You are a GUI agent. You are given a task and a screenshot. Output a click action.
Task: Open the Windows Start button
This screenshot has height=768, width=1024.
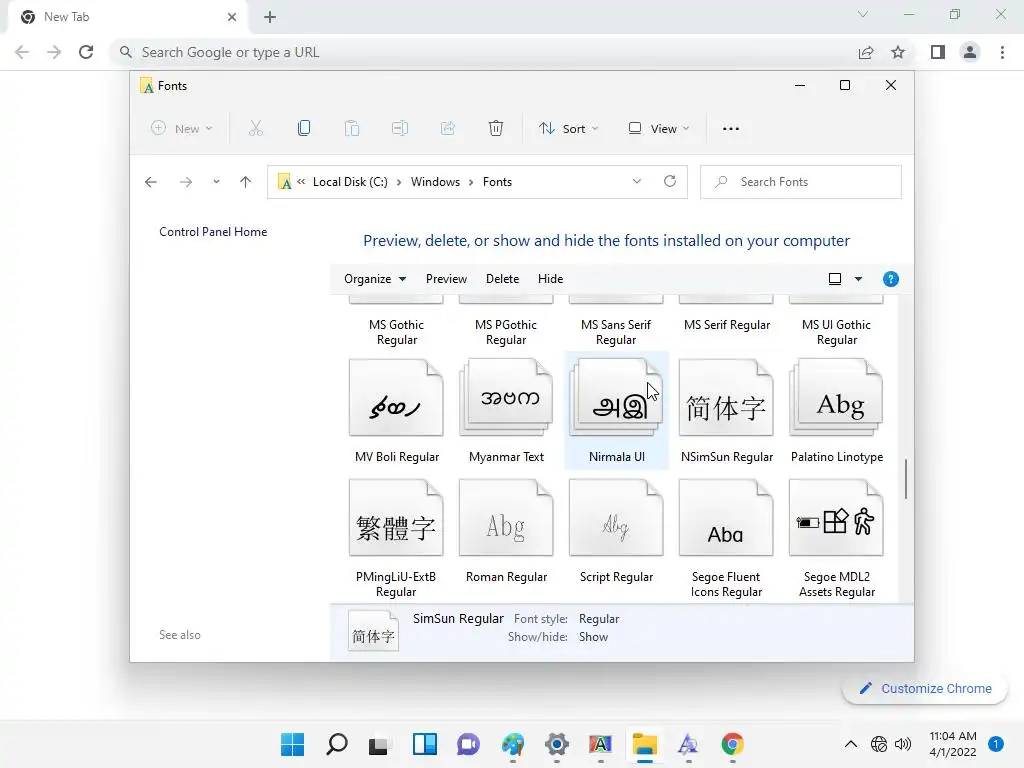coord(293,744)
